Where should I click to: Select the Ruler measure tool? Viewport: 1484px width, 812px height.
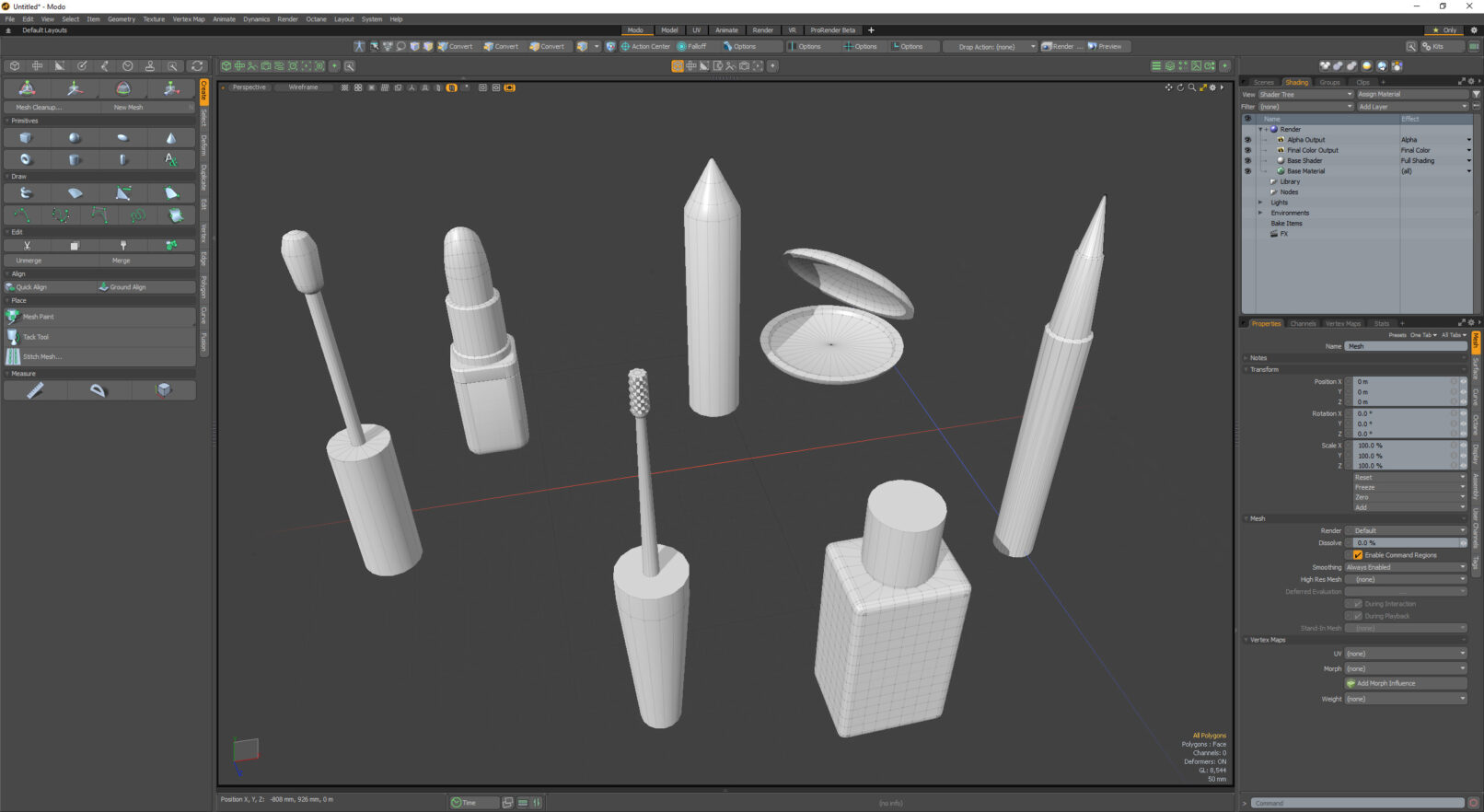click(x=35, y=390)
